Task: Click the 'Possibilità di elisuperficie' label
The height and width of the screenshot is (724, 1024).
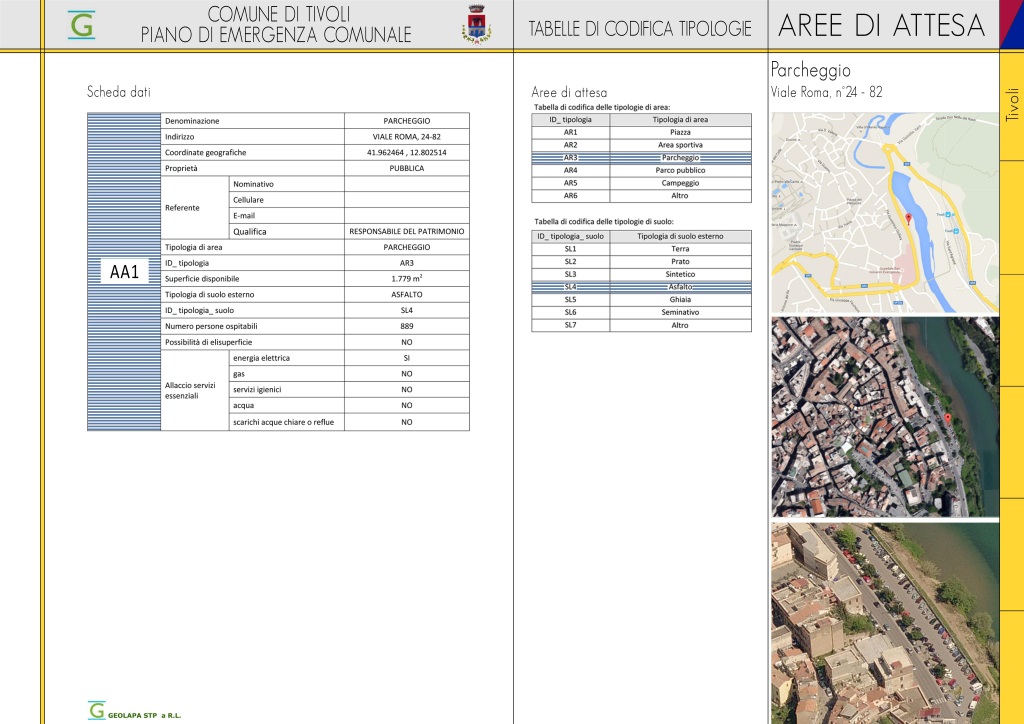Action: click(208, 342)
